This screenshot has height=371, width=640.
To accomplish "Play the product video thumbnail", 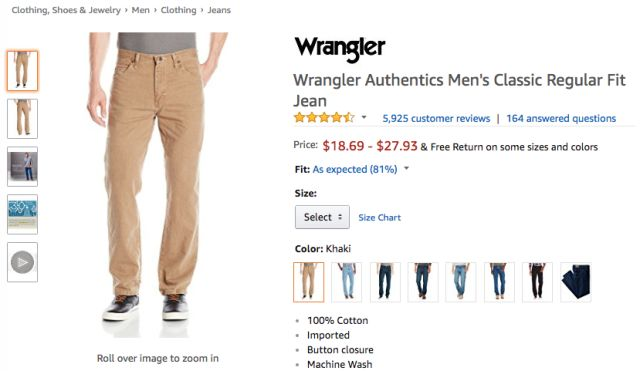I will click(22, 262).
